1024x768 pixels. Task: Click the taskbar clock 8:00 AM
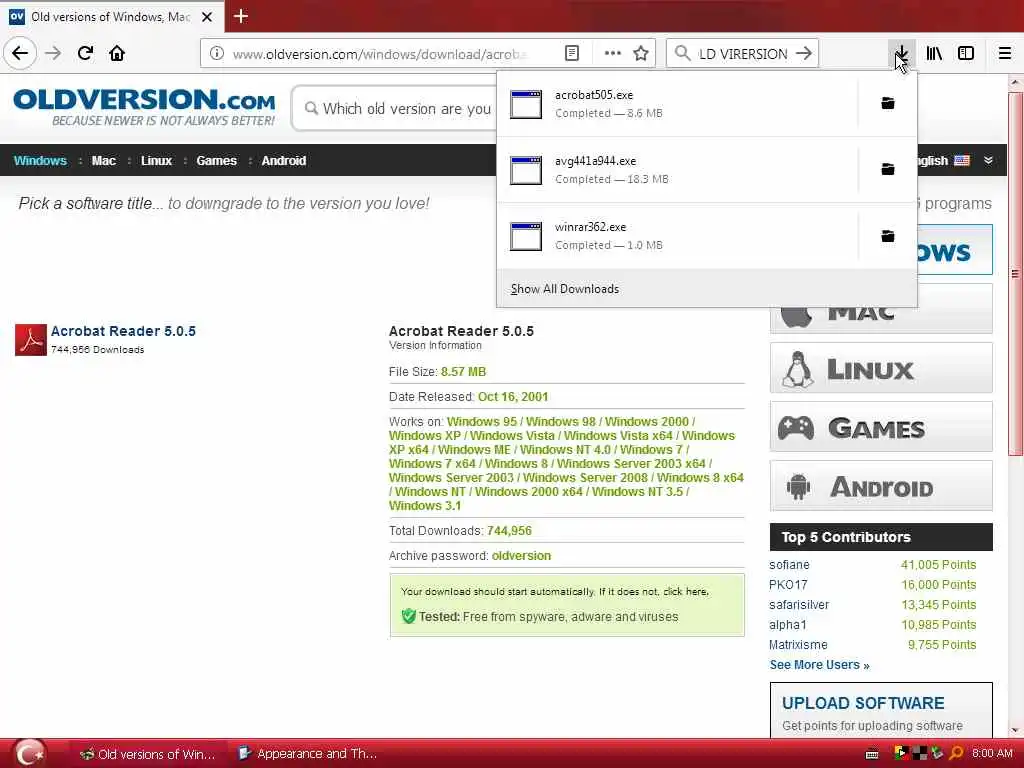[x=992, y=754]
